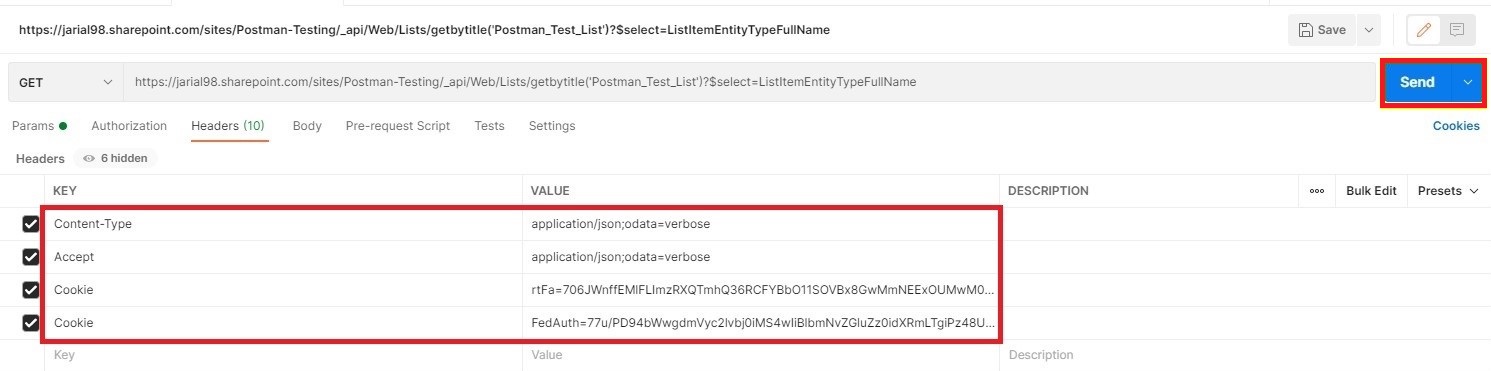Open the Body tab
This screenshot has width=1491, height=371.
307,126
